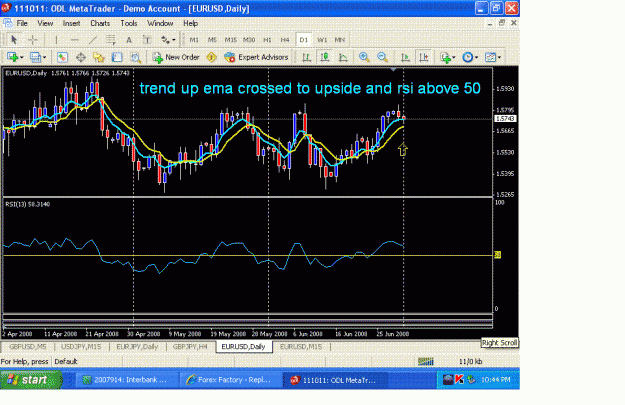The image size is (625, 405).
Task: Zoom out on the chart
Action: [382, 57]
